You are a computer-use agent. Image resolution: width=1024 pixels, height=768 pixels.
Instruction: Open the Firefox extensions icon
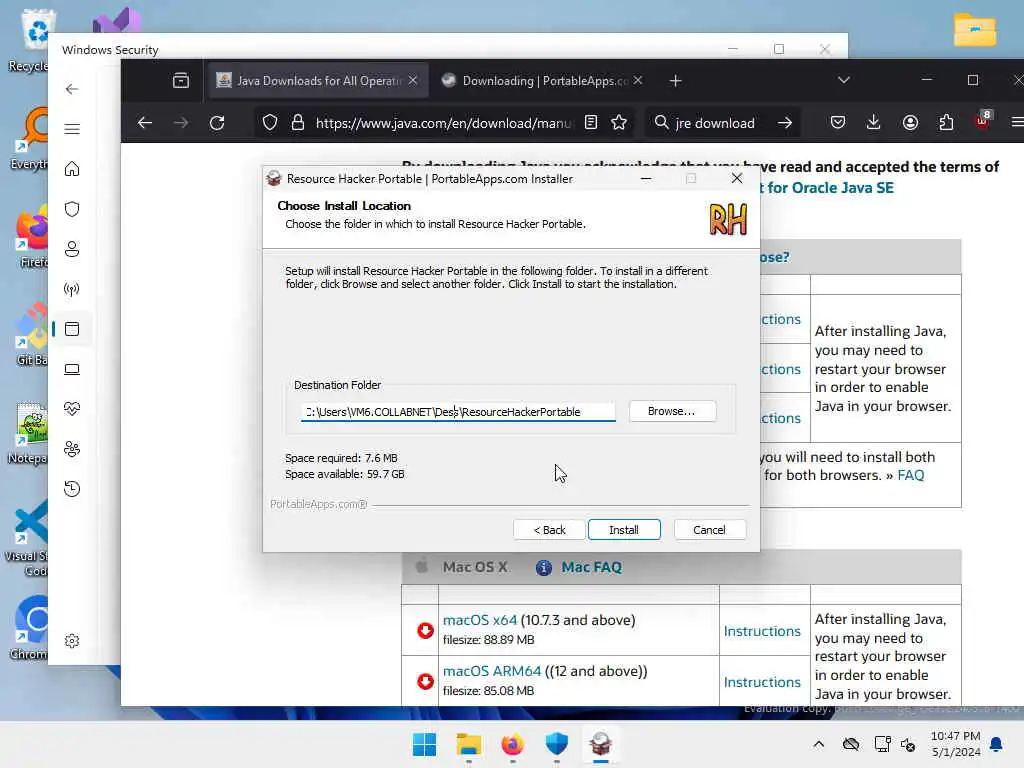(x=946, y=122)
